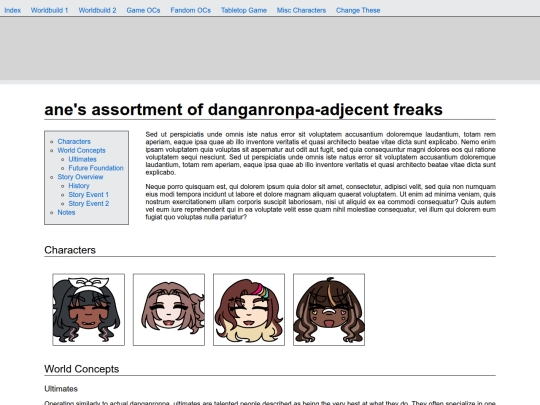
Task: Open black-haired character with white bow
Action: click(x=89, y=310)
